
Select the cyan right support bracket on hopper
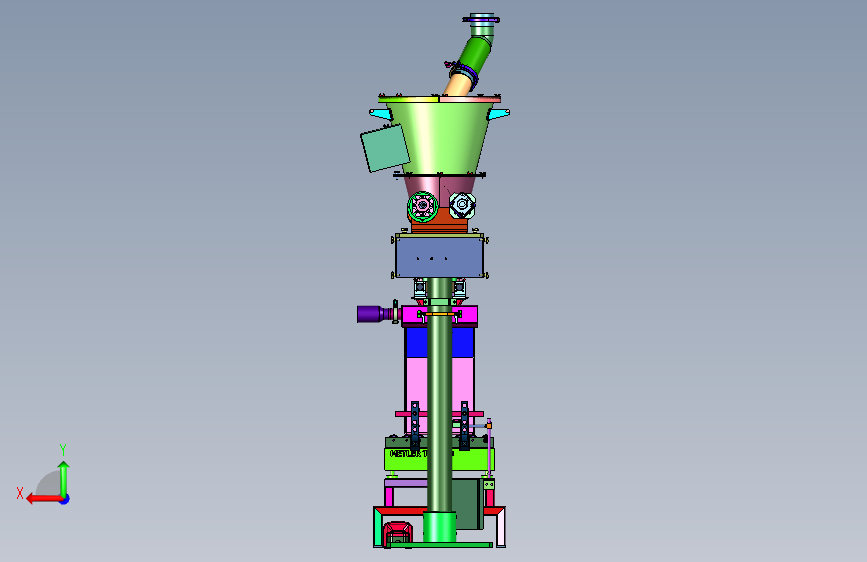click(x=498, y=114)
